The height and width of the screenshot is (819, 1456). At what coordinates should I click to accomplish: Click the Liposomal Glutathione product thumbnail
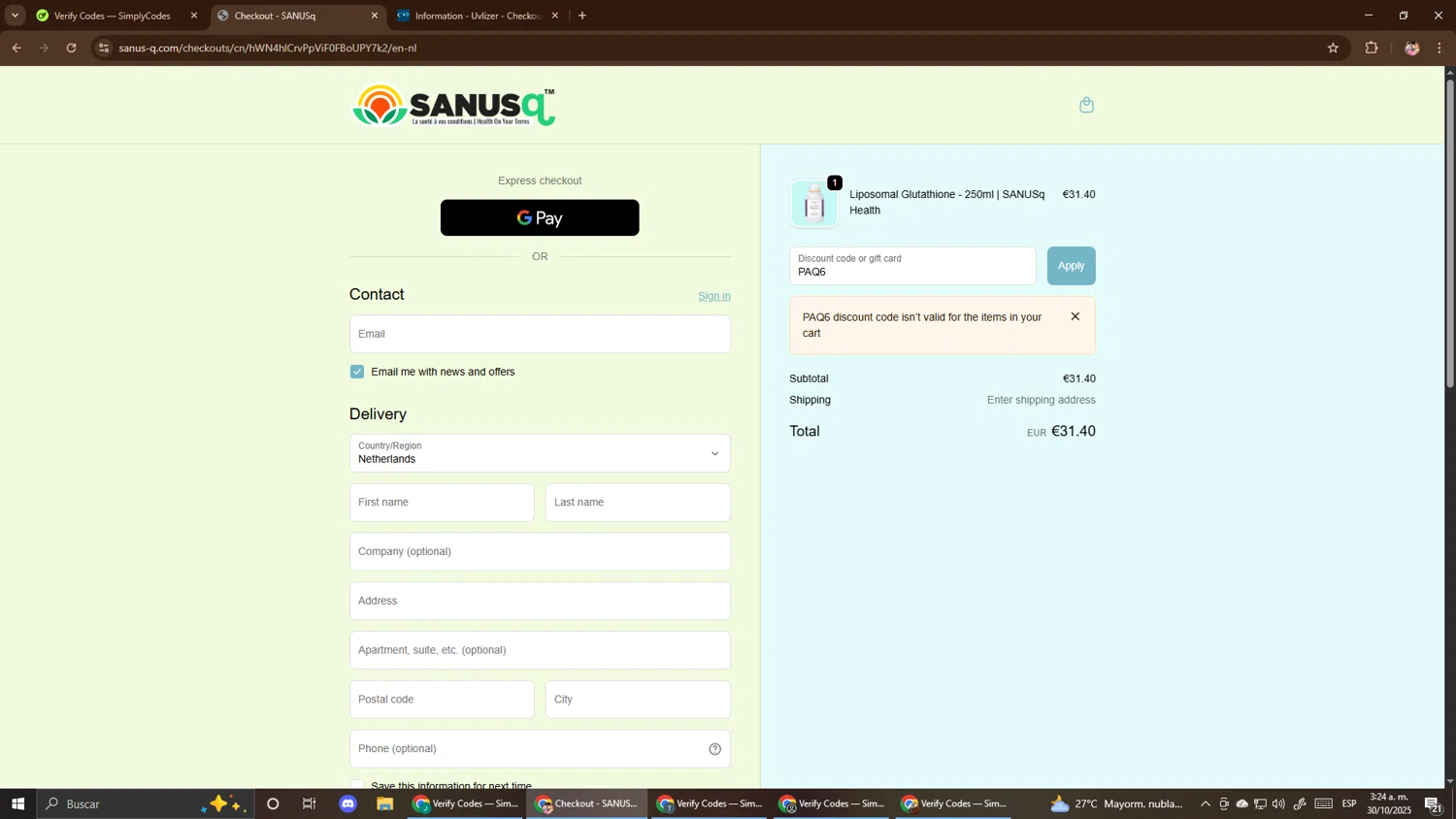pos(814,204)
